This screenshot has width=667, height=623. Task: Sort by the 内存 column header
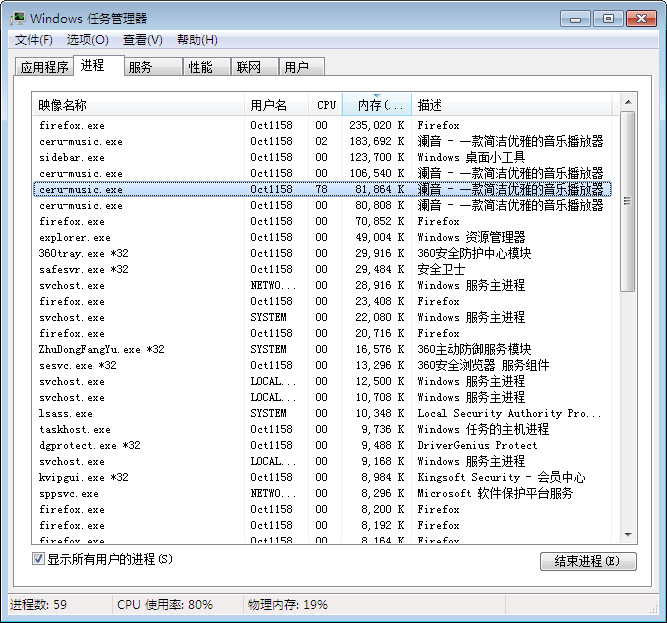(x=376, y=105)
